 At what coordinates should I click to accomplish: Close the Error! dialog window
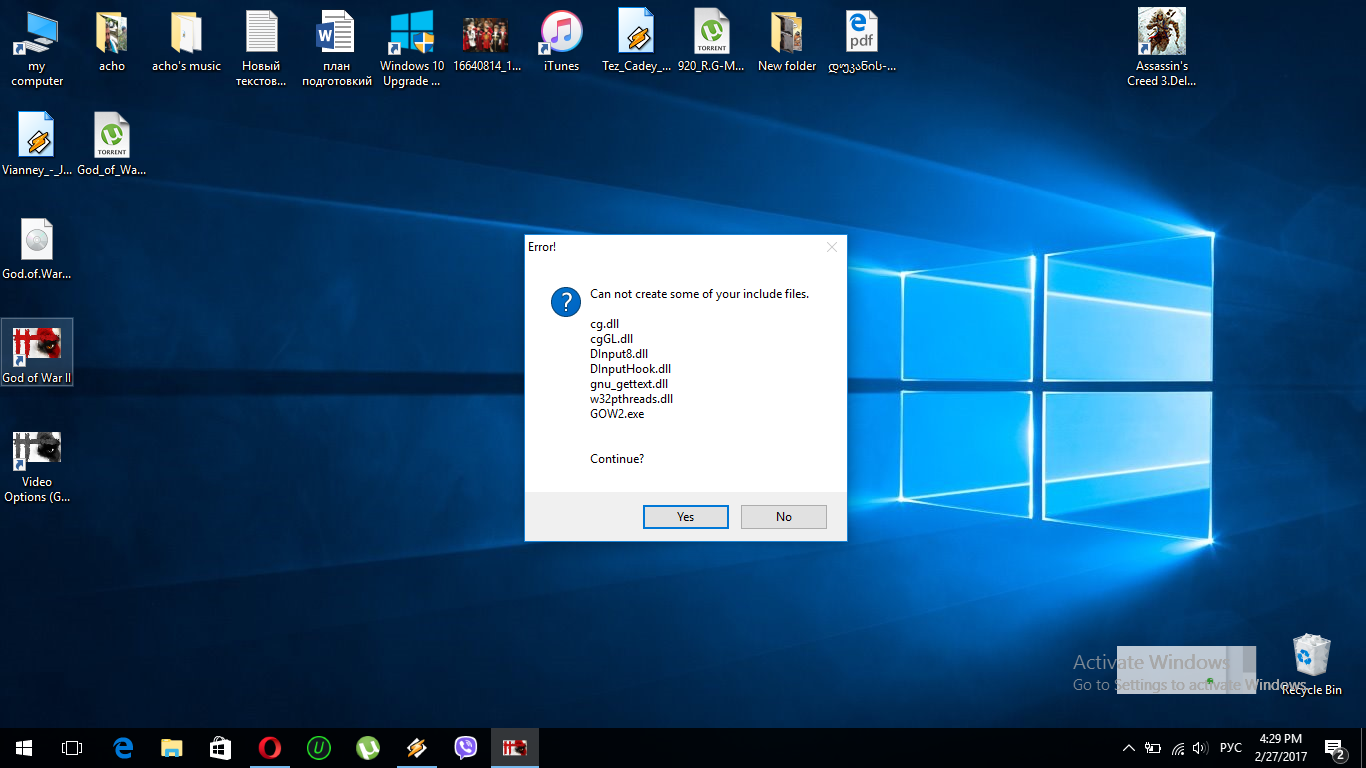[831, 247]
